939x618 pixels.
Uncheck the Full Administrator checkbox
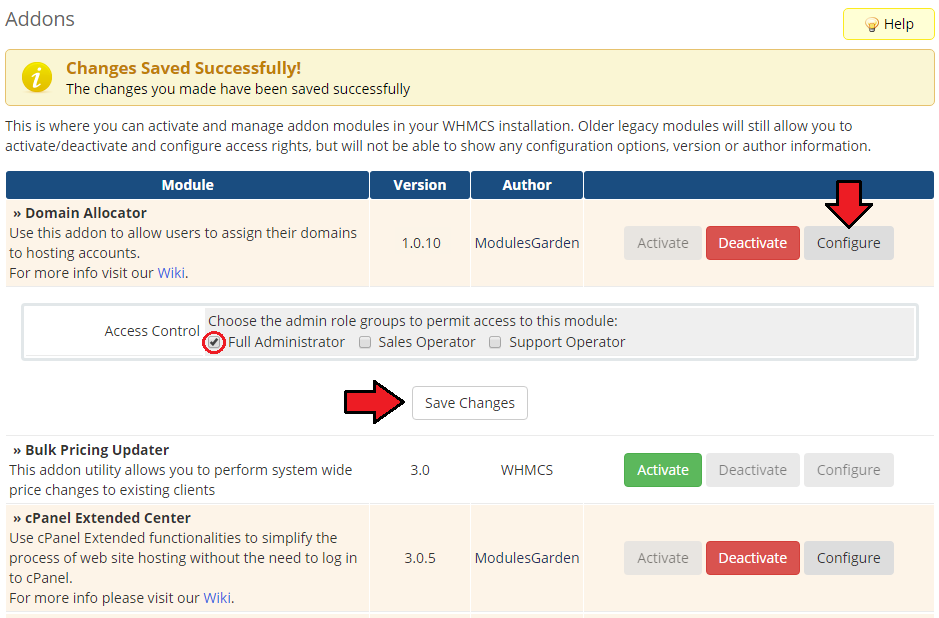pos(214,343)
